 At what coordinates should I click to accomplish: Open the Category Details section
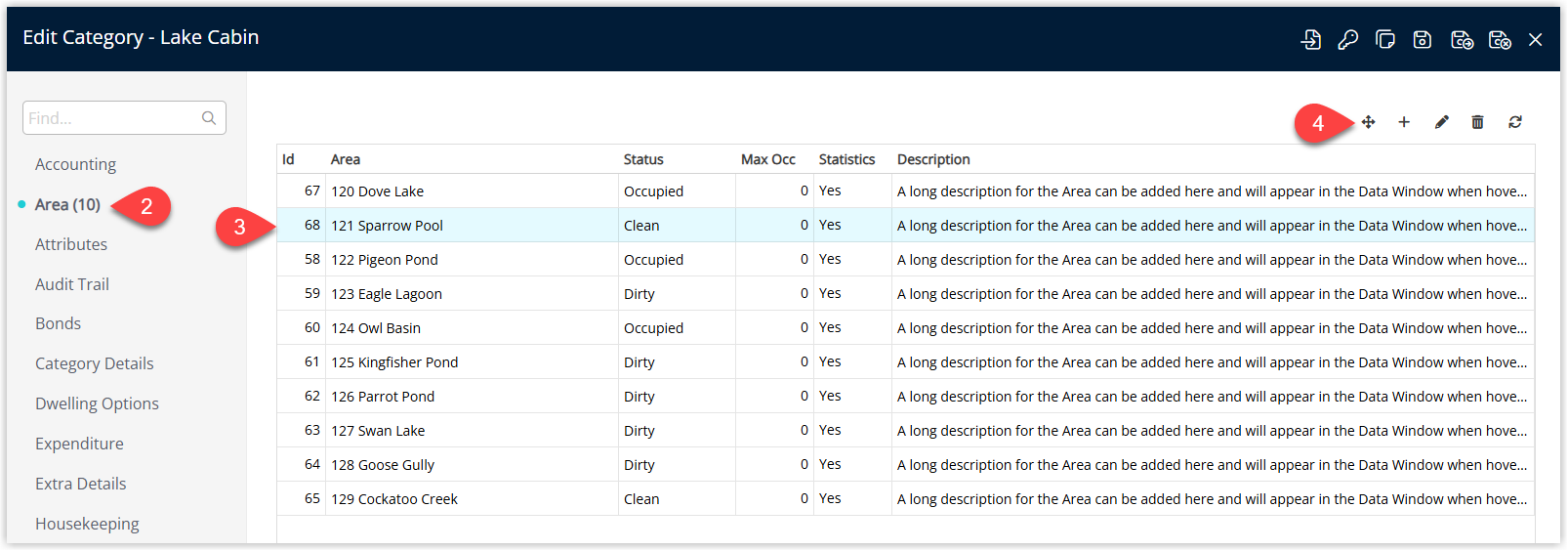[x=95, y=363]
